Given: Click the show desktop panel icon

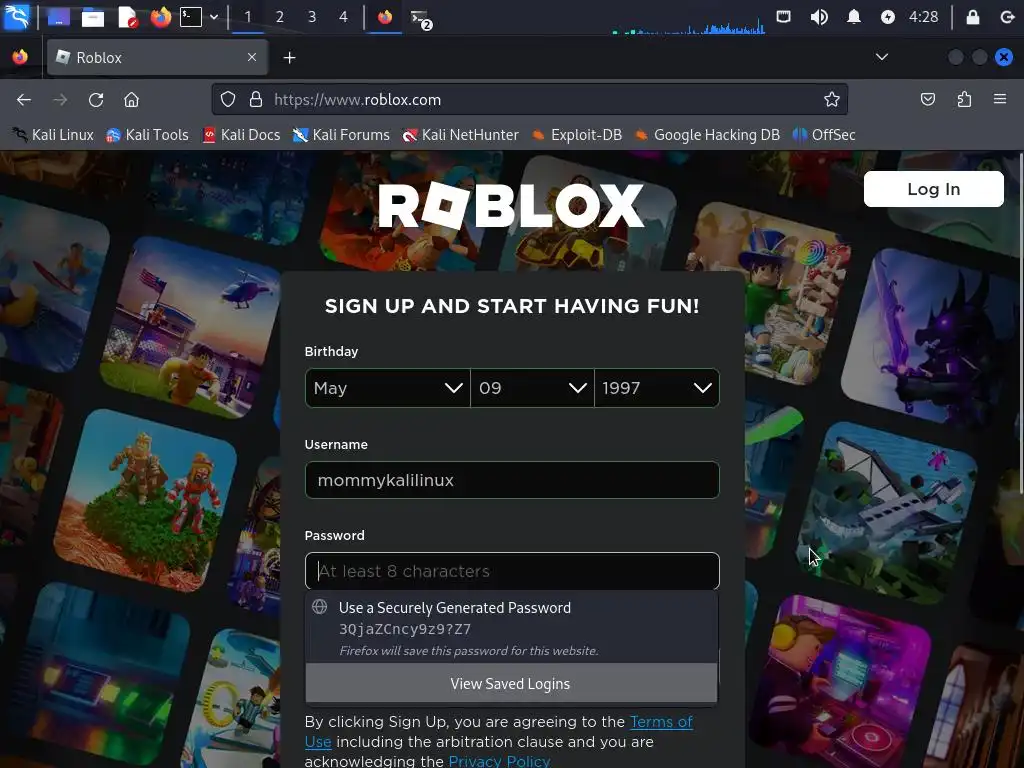Looking at the screenshot, I should pyautogui.click(x=59, y=17).
